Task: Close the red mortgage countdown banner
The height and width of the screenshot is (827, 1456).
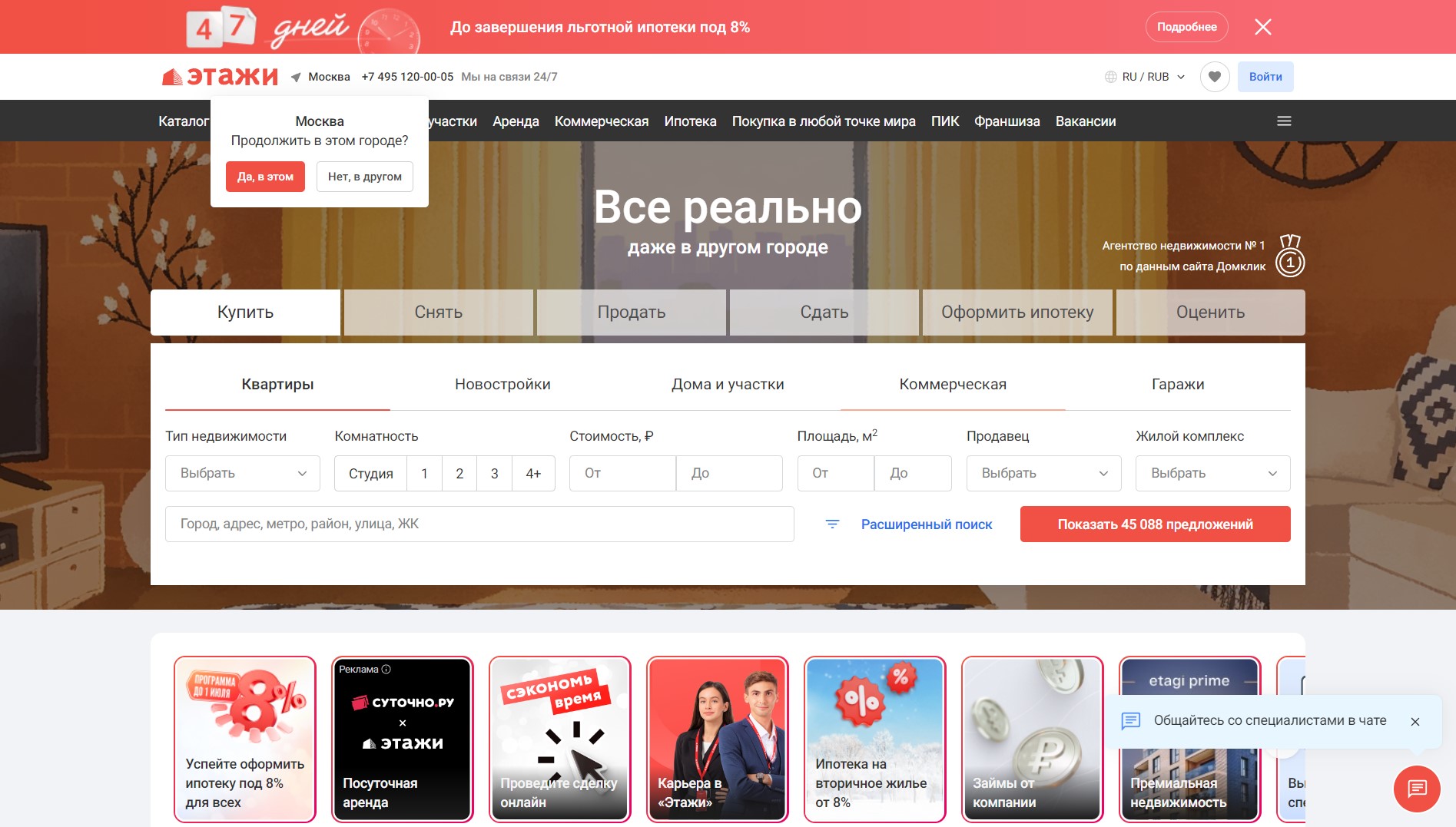Action: [x=1262, y=27]
